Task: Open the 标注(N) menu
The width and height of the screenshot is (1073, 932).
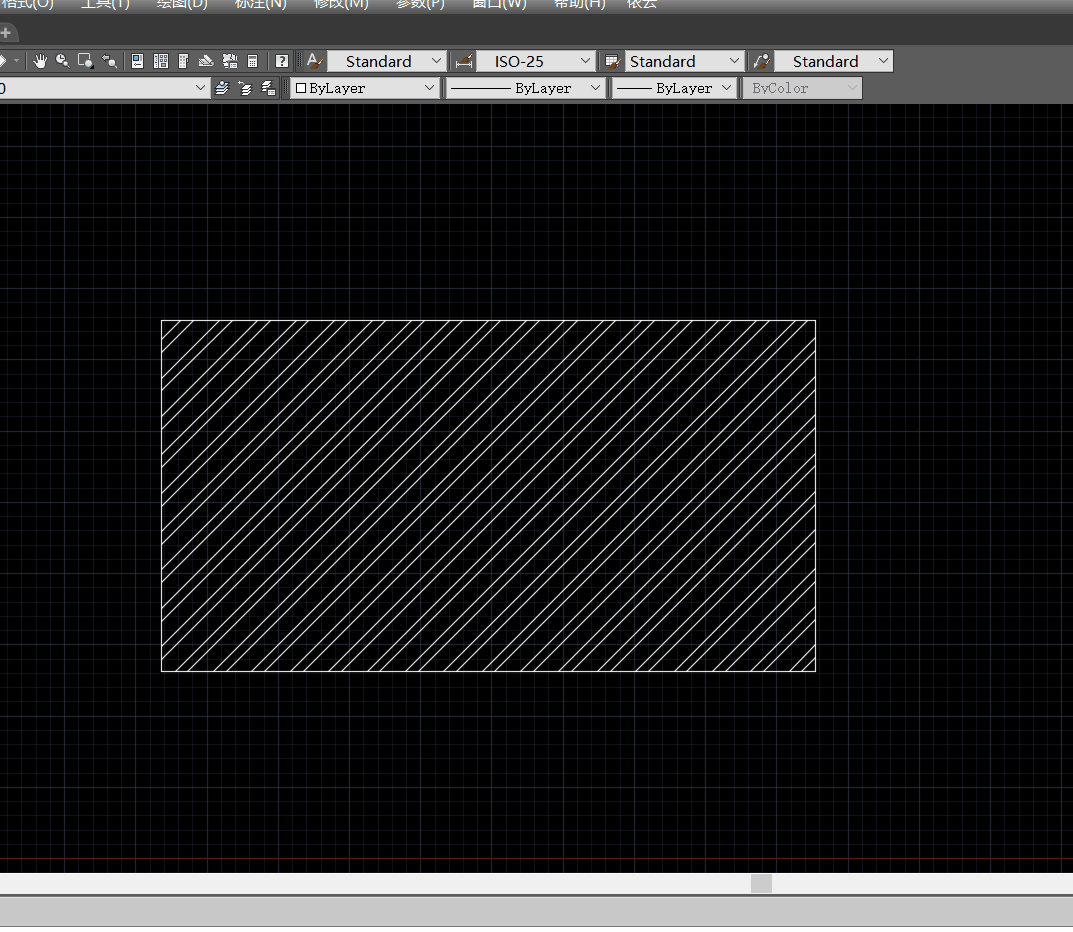Action: (x=261, y=3)
